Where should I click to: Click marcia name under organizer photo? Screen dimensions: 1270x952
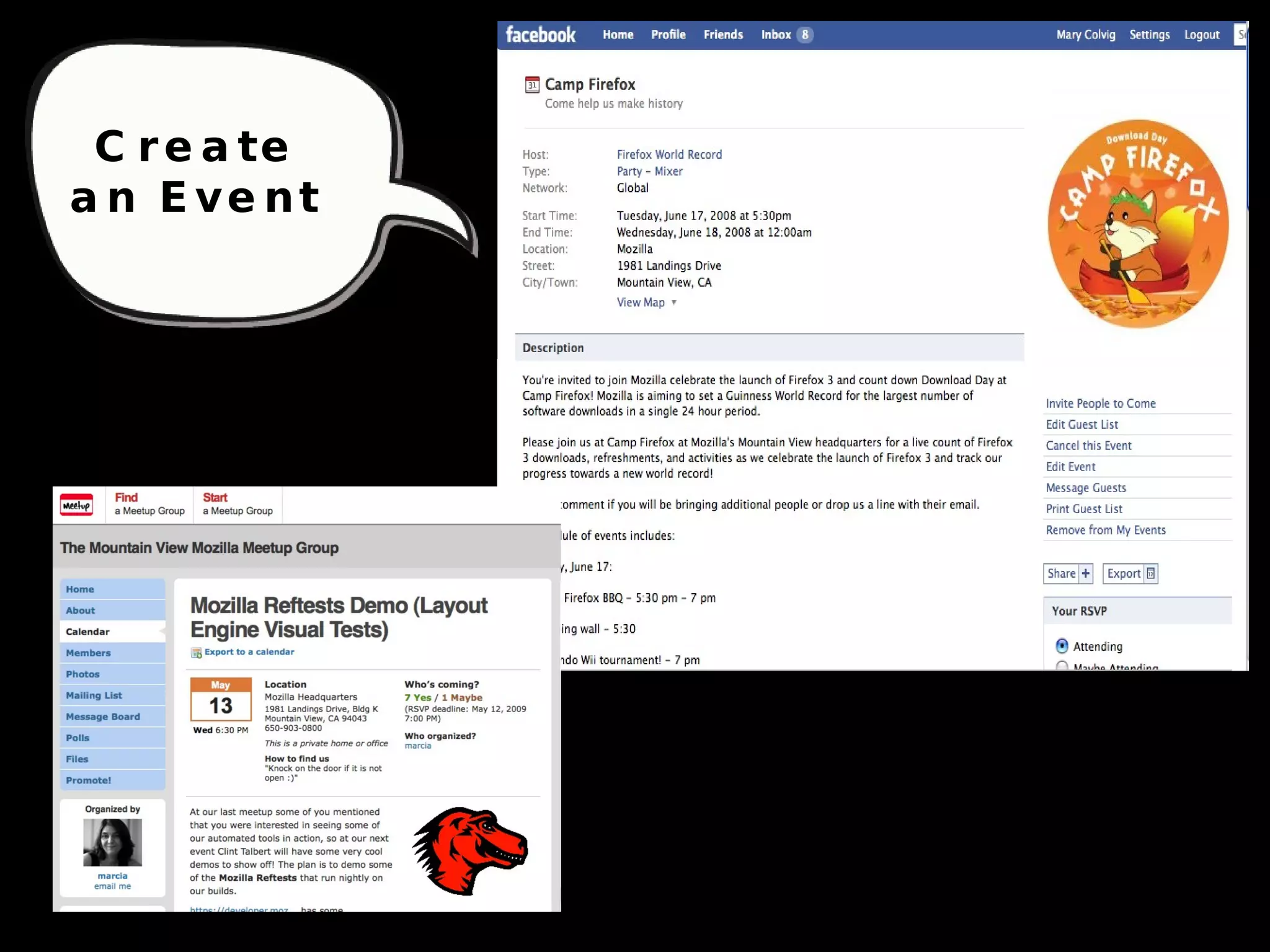pyautogui.click(x=112, y=876)
